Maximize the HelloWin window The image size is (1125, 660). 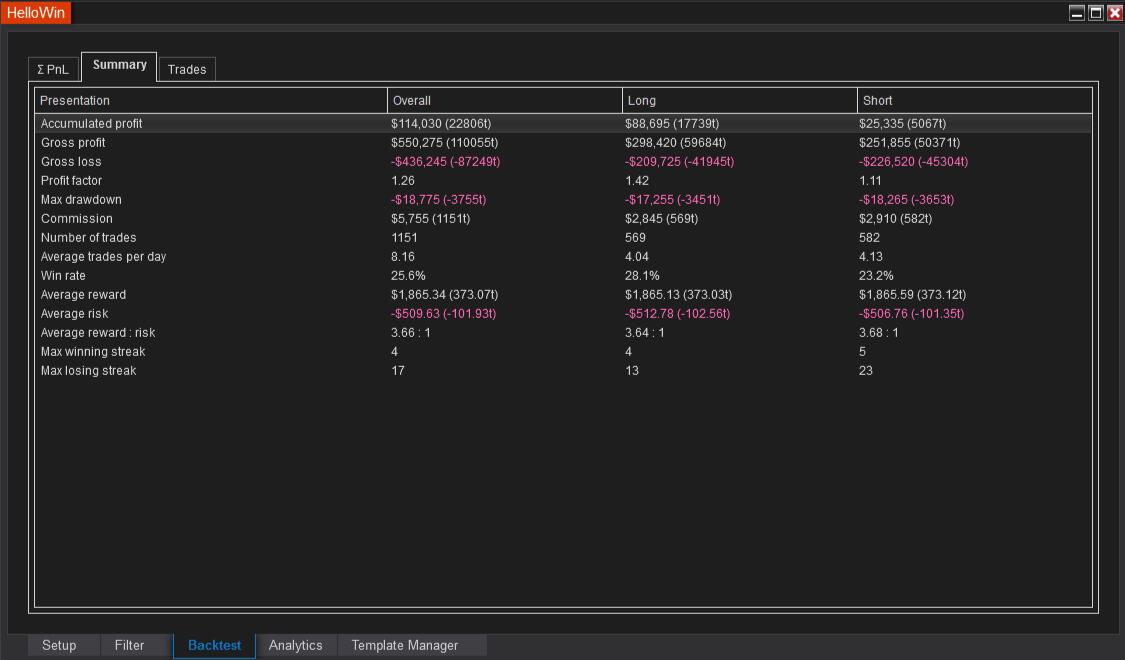[1096, 13]
